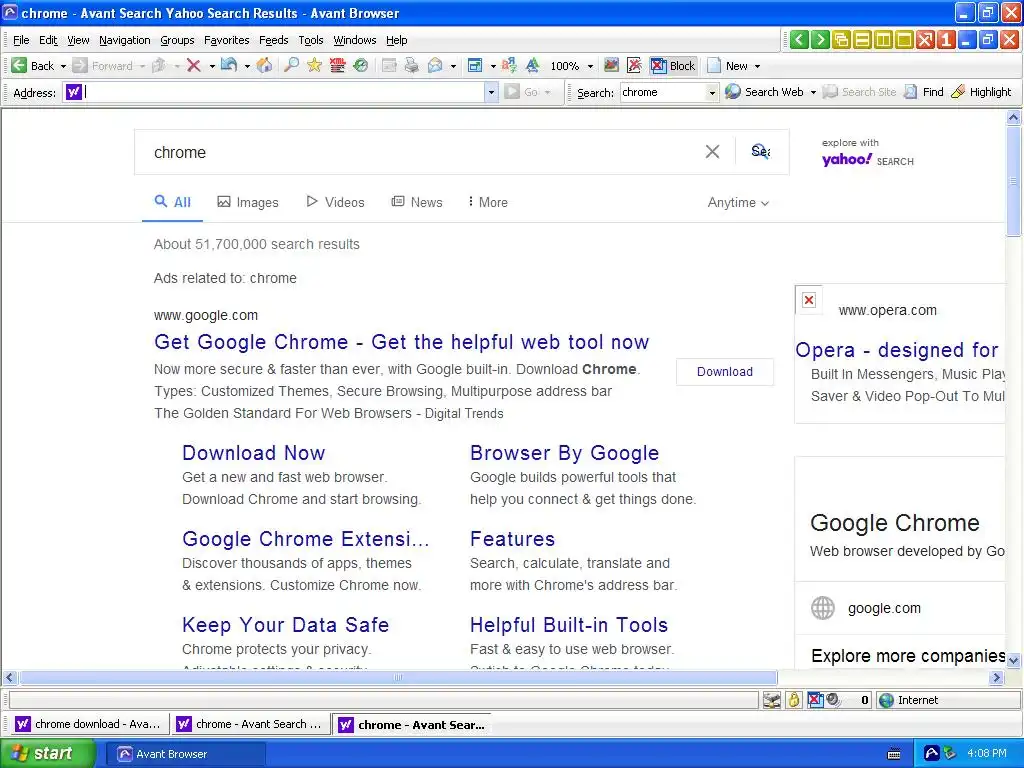Click the green previous-tab arrow button
This screenshot has width=1024, height=768.
click(799, 40)
